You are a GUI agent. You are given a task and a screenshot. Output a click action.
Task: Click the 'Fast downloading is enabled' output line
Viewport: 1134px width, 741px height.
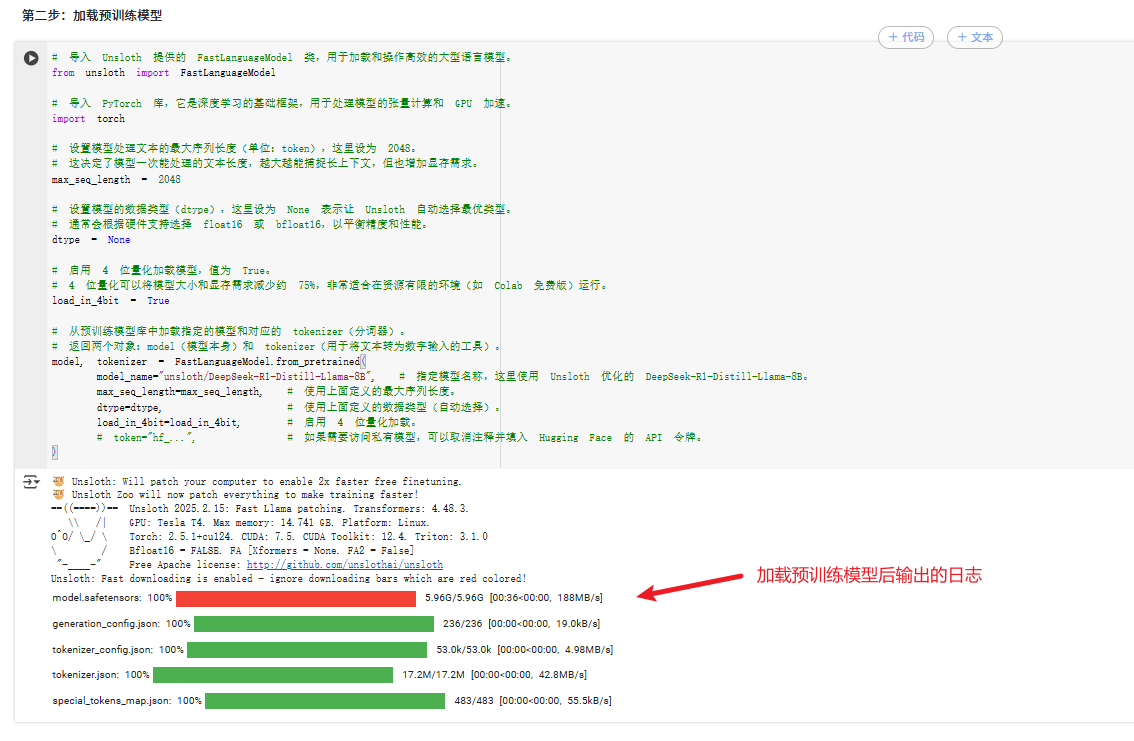[x=289, y=579]
